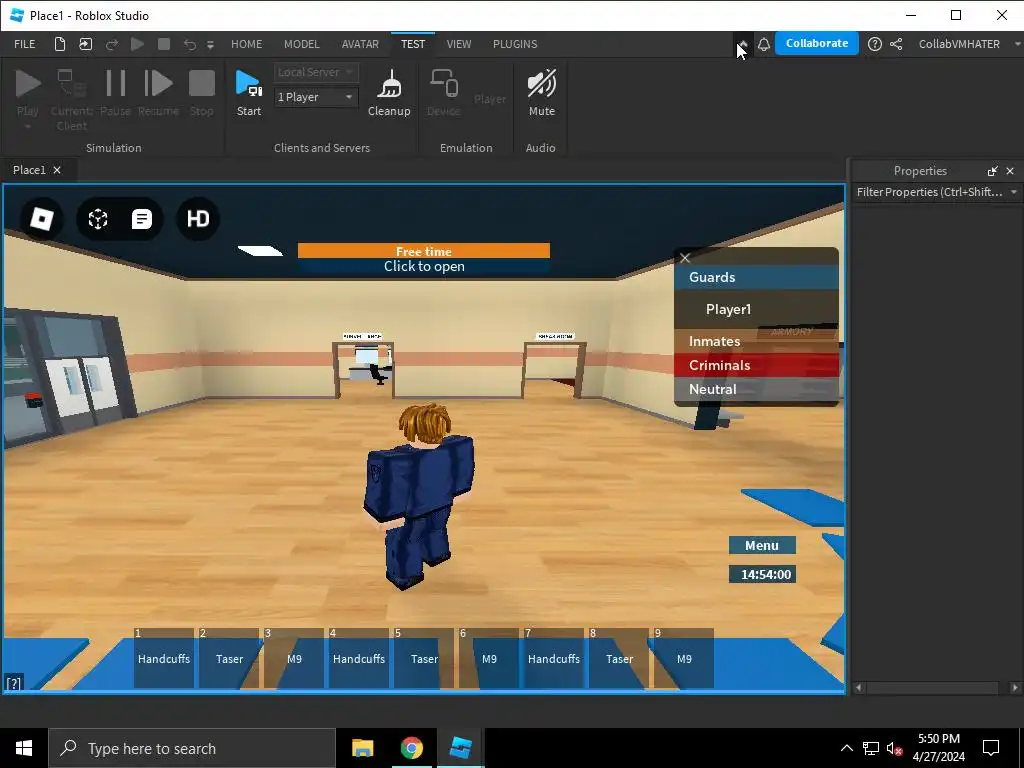Open Google Chrome from the taskbar
Viewport: 1024px width, 768px height.
411,748
